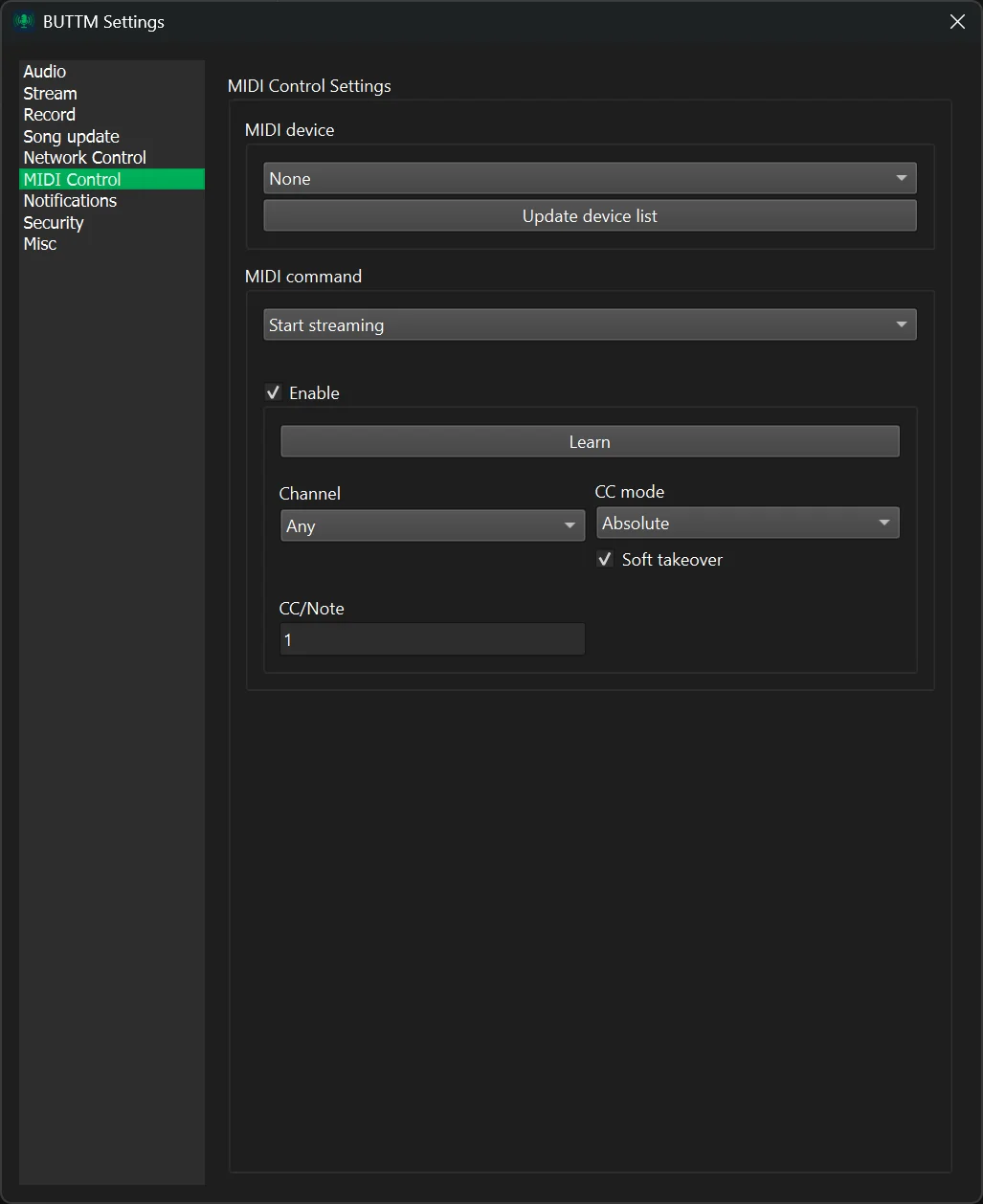Close the BUTTM Settings window

956,21
